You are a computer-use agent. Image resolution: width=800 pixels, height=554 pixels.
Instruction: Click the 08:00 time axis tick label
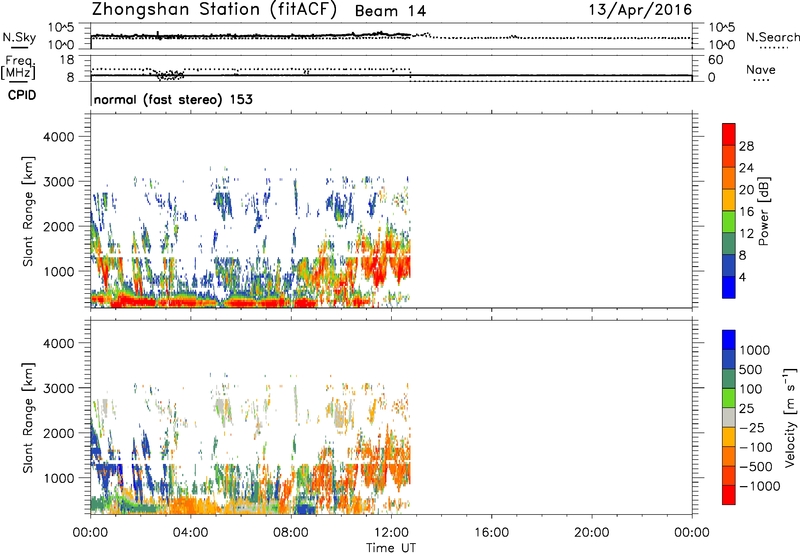[x=291, y=533]
